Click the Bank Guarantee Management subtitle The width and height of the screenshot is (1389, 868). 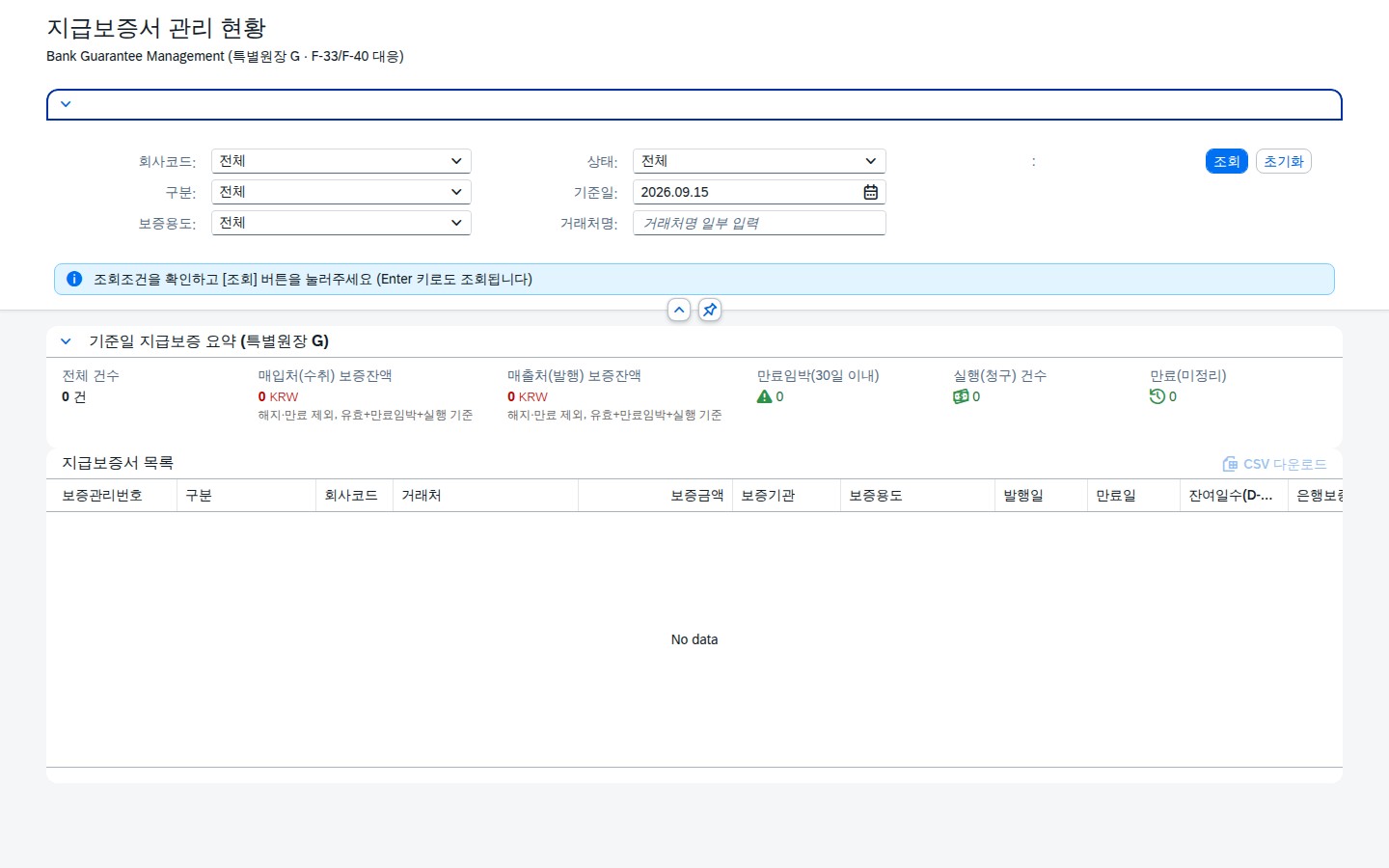[x=225, y=56]
